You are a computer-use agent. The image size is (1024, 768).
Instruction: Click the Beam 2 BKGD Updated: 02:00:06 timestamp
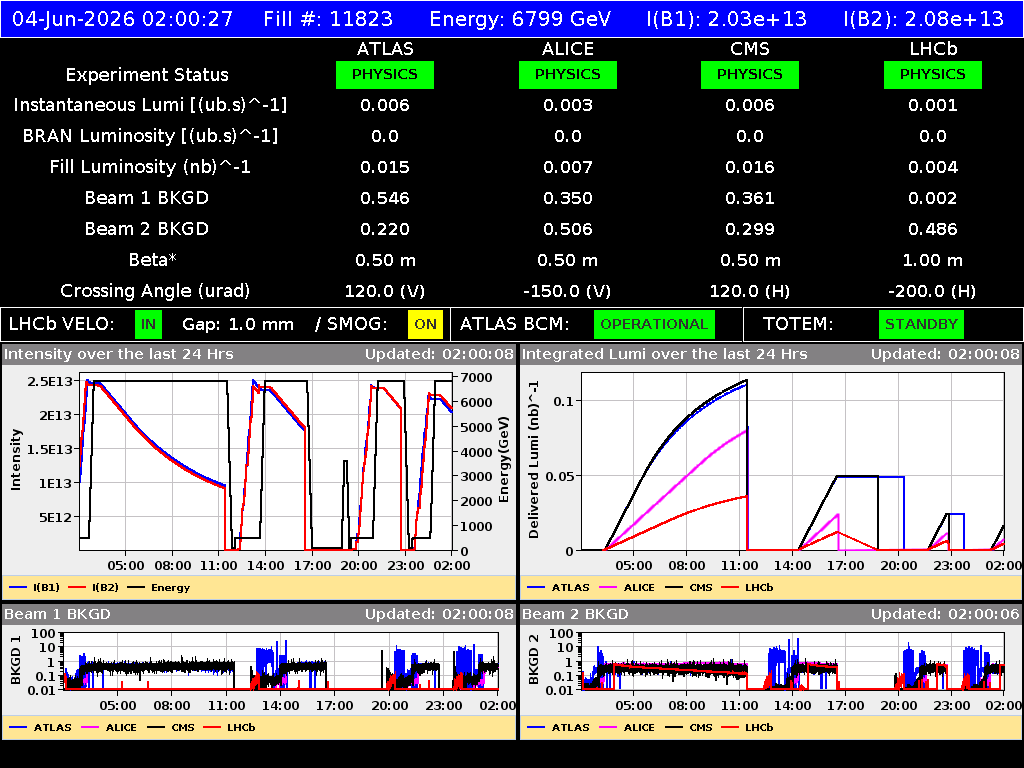click(x=945, y=614)
